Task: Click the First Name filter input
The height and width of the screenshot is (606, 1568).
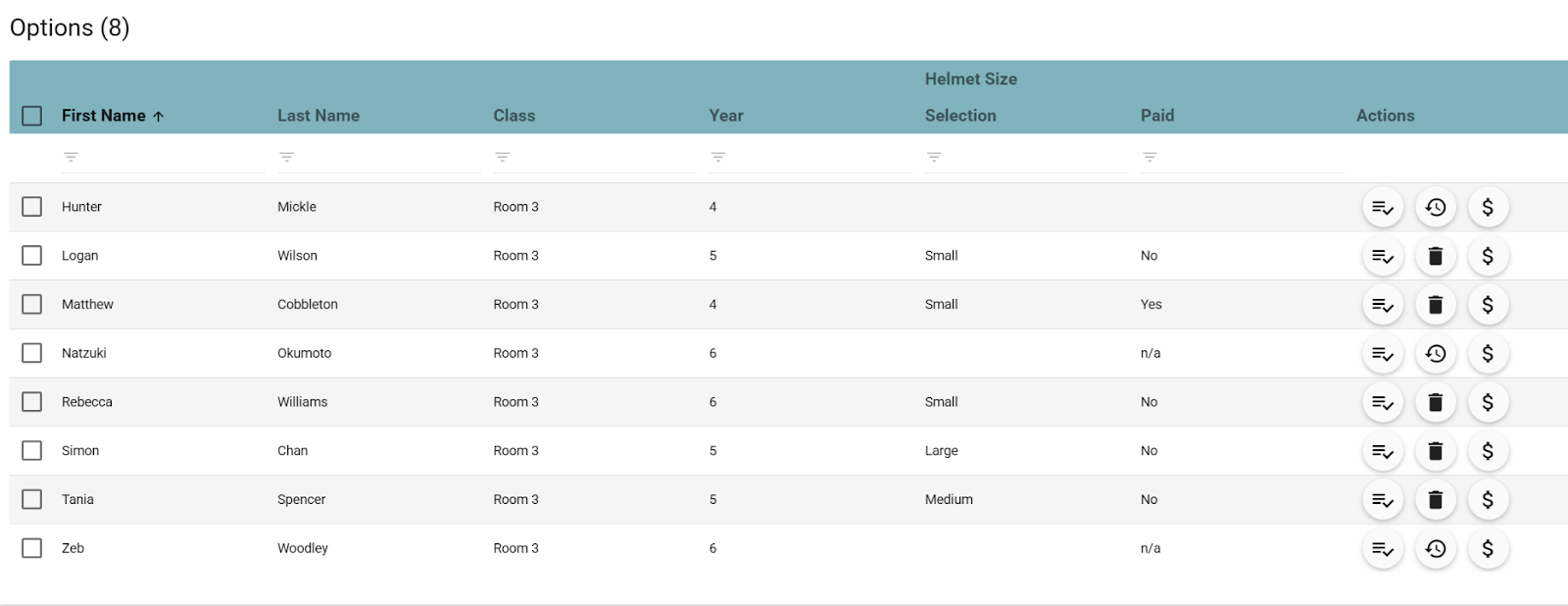Action: [x=167, y=158]
